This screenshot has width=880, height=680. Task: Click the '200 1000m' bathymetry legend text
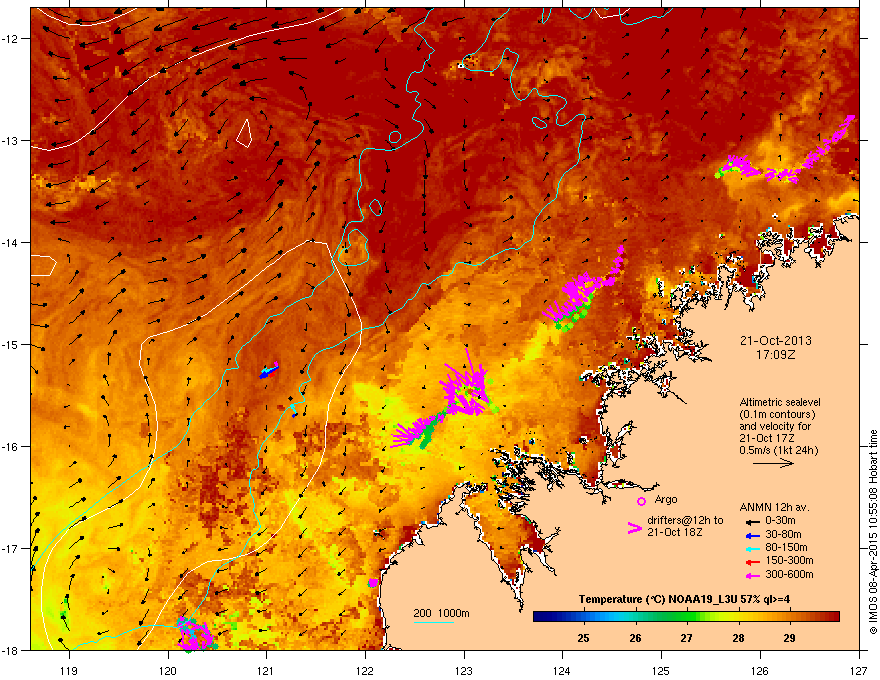coord(442,613)
